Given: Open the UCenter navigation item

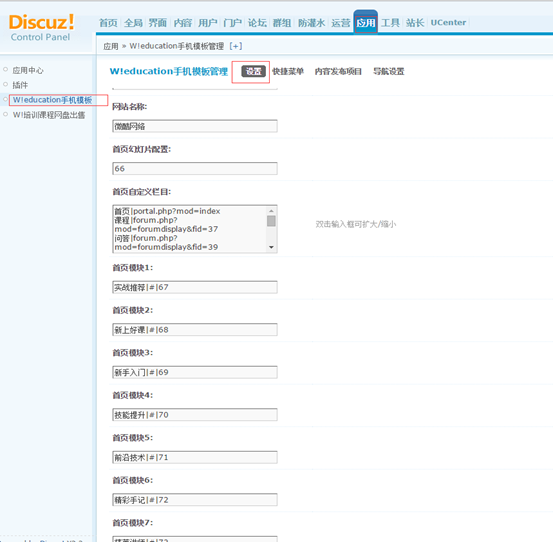Looking at the screenshot, I should [x=448, y=23].
